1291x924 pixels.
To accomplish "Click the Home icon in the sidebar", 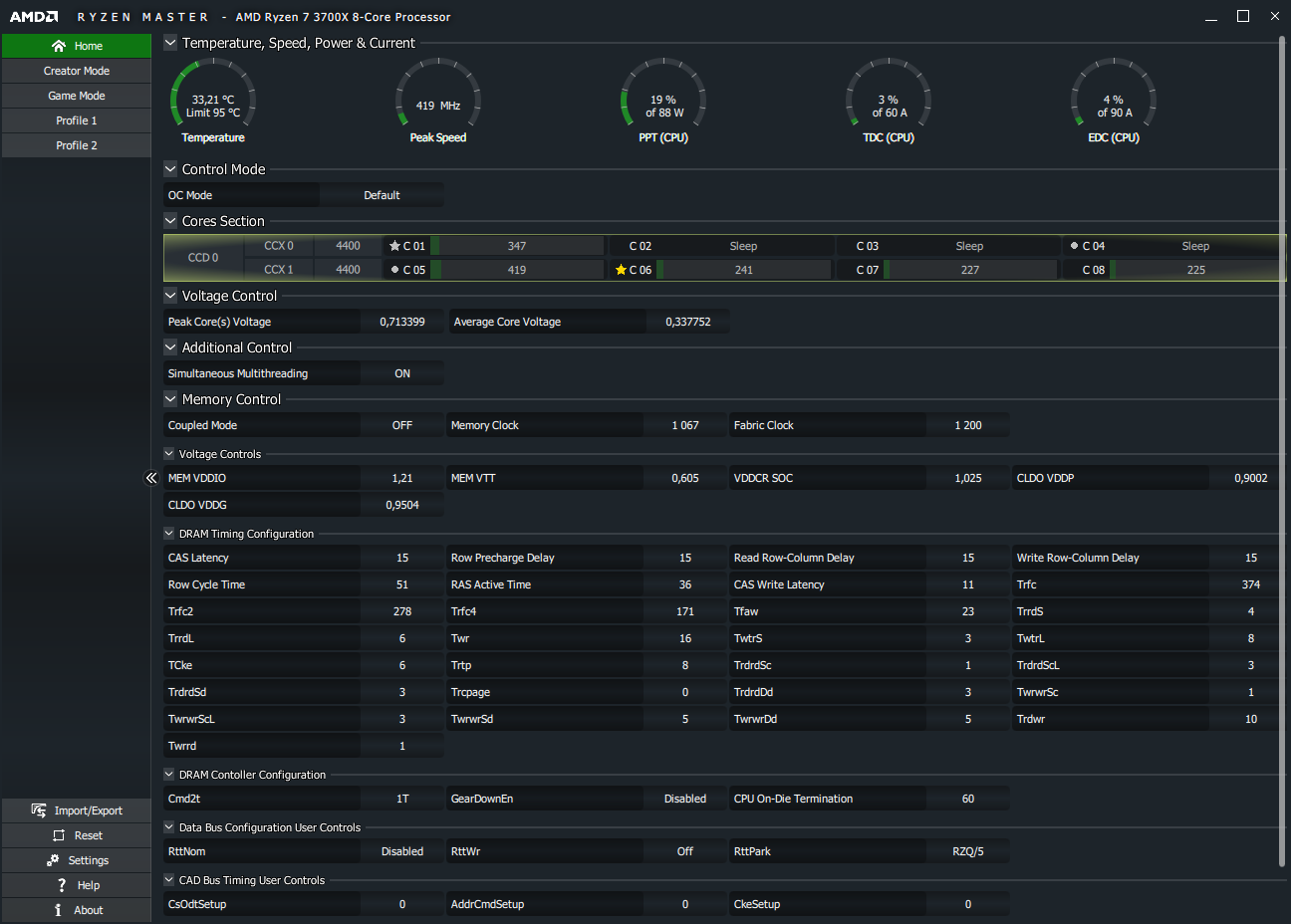I will coord(59,46).
